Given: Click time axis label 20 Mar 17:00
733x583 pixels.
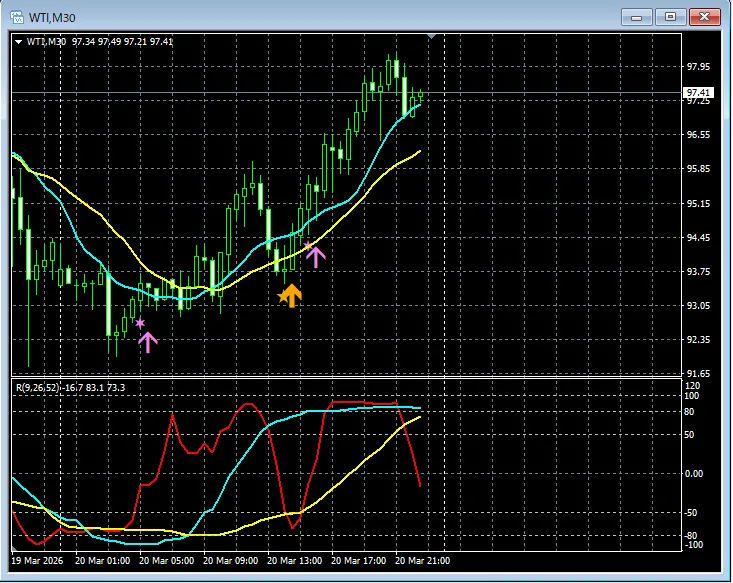Looking at the screenshot, I should click(359, 561).
